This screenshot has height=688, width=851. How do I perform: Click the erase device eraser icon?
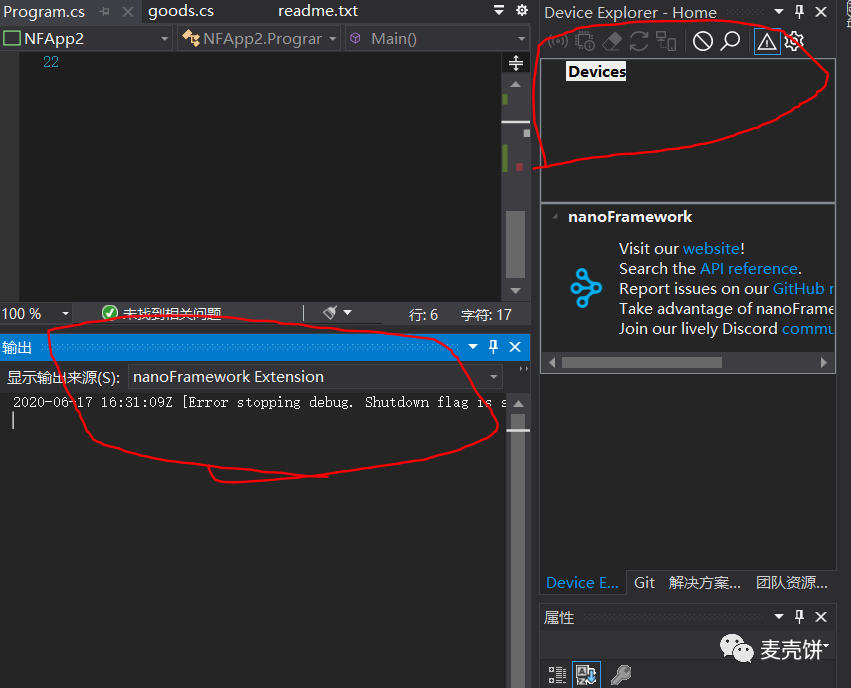[x=612, y=41]
